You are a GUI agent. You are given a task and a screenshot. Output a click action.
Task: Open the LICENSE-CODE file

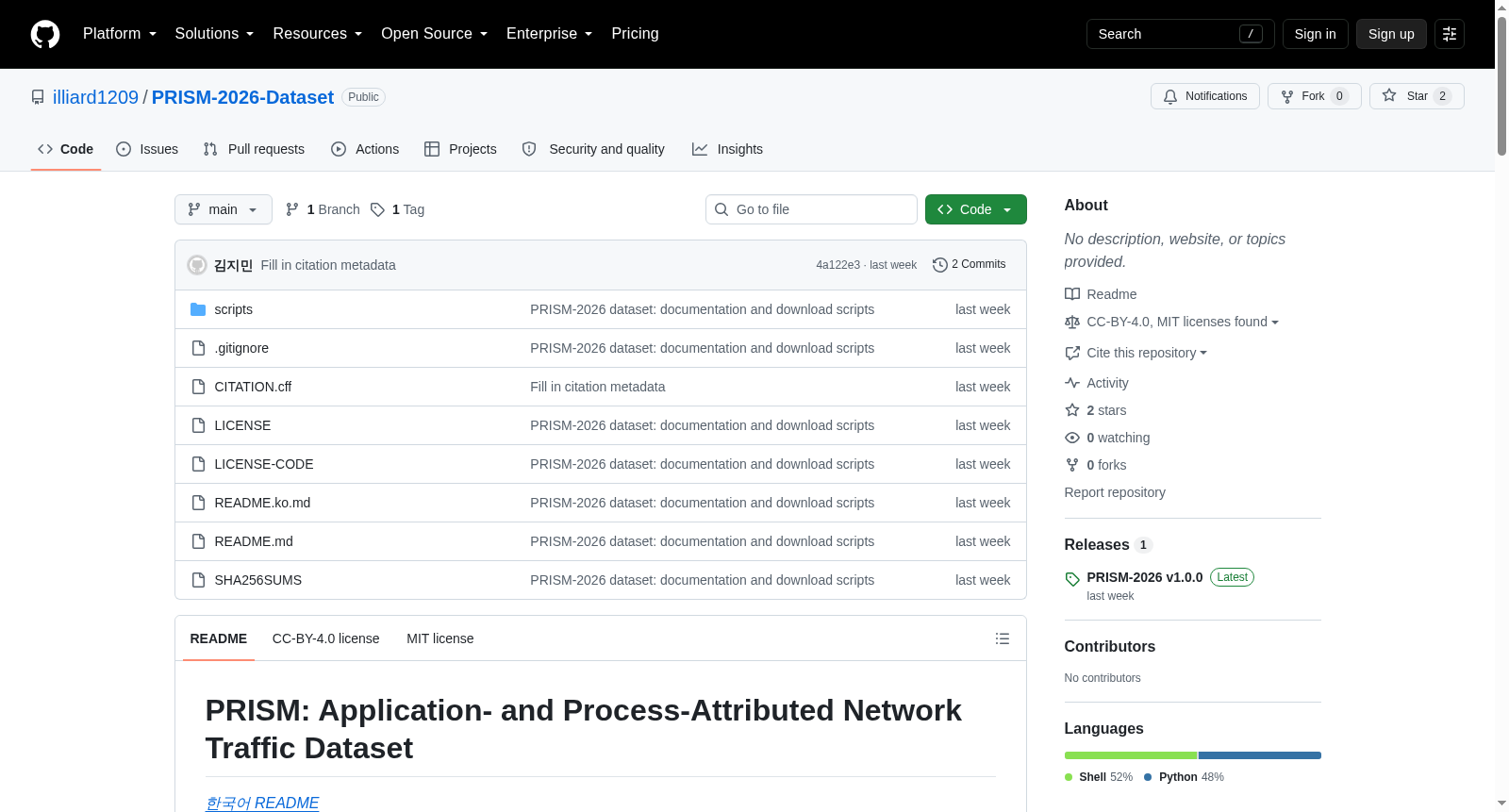coord(264,464)
